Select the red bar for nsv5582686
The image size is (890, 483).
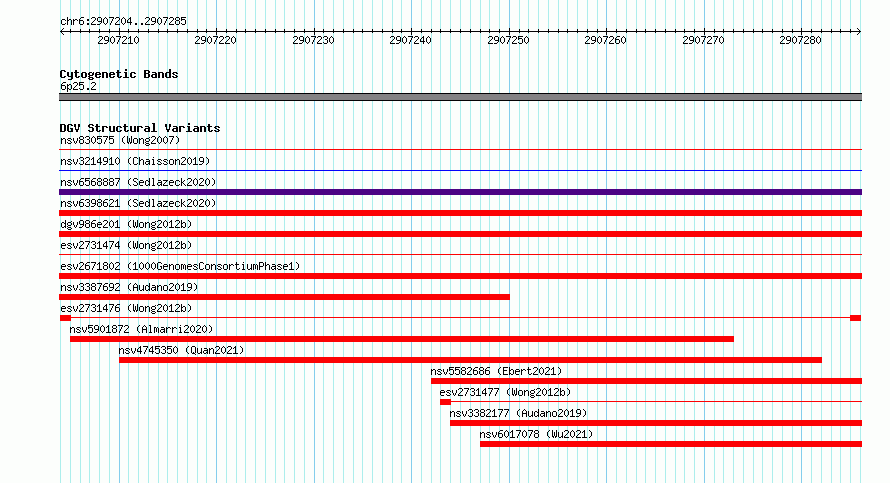[646, 381]
